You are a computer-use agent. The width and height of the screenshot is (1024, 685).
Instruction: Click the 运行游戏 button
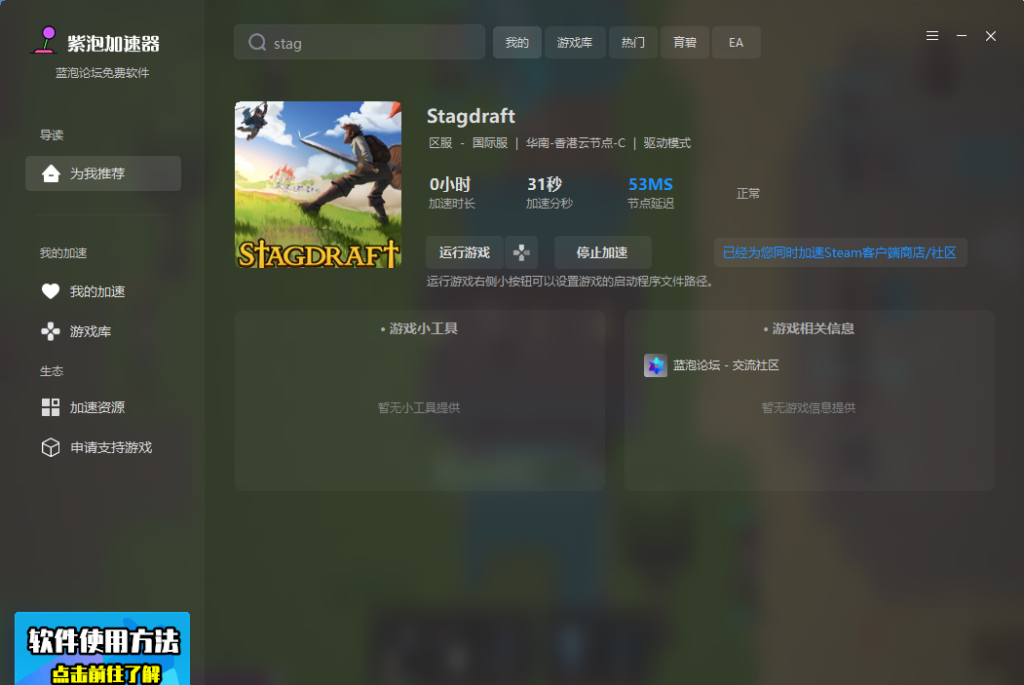(x=464, y=253)
